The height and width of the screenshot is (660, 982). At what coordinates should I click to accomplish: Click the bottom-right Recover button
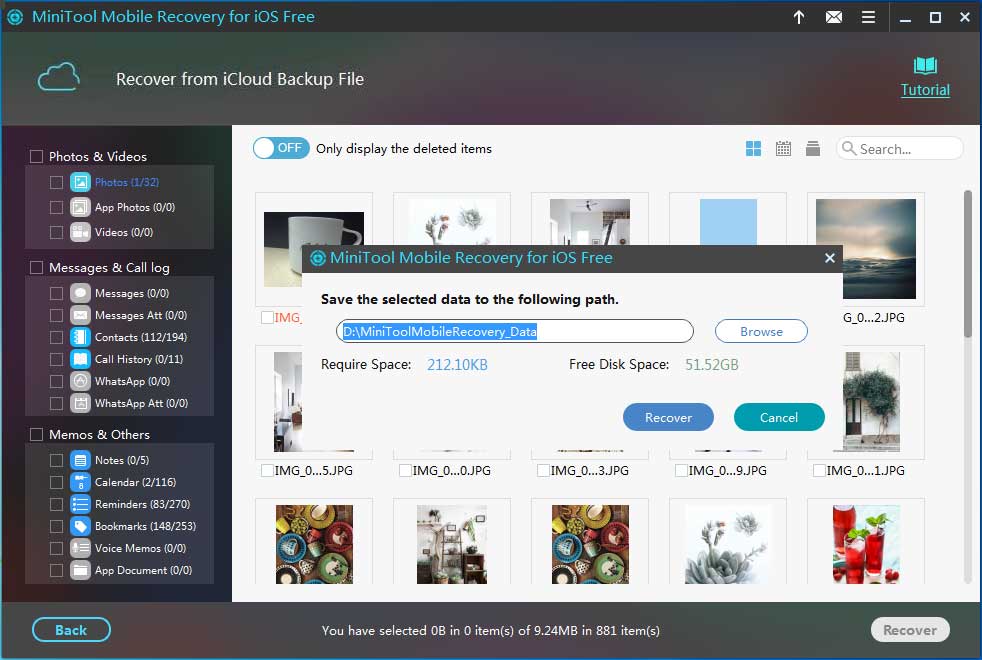coord(910,630)
